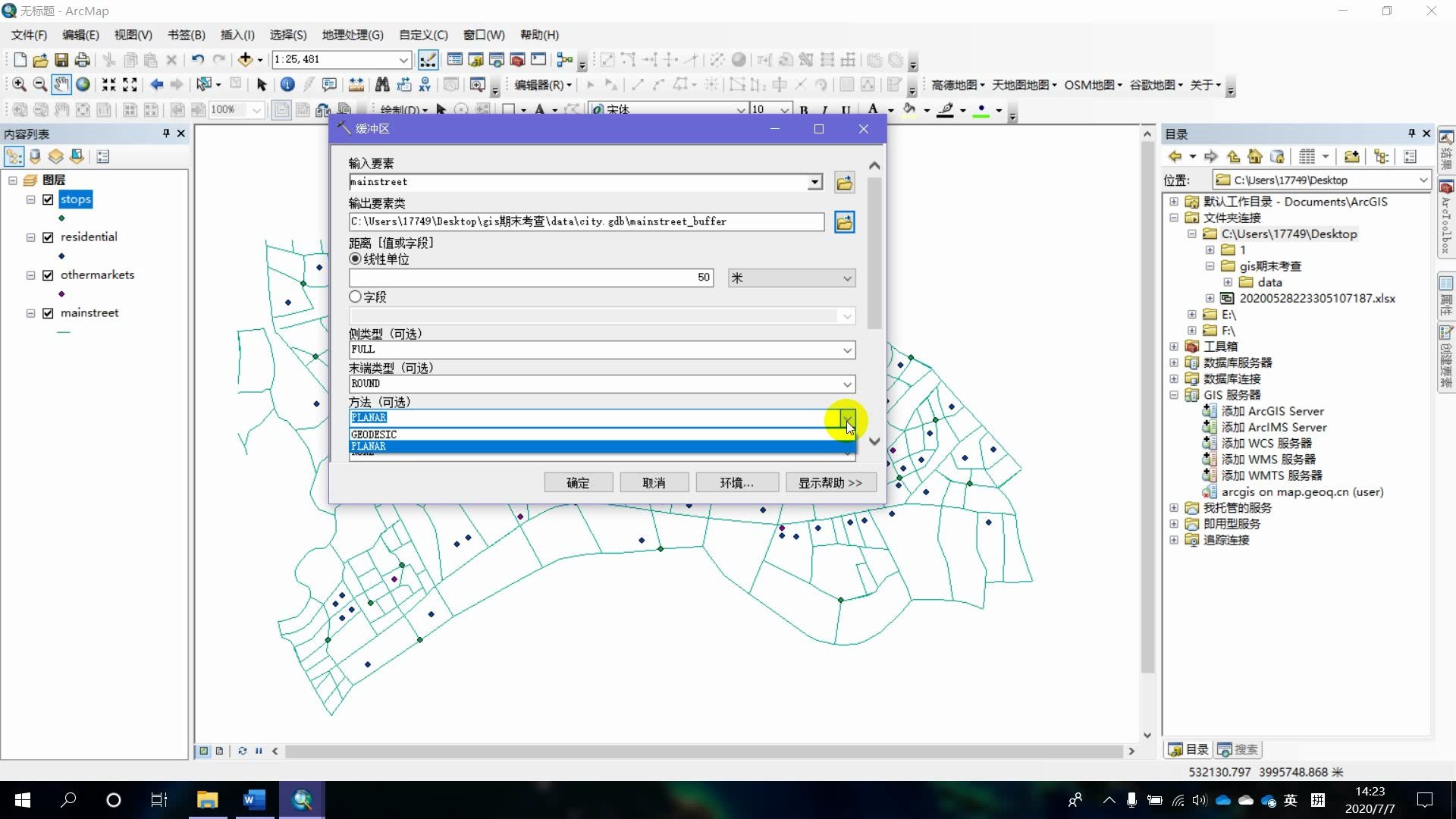Click the Open folder icon in toolbar

pos(40,60)
